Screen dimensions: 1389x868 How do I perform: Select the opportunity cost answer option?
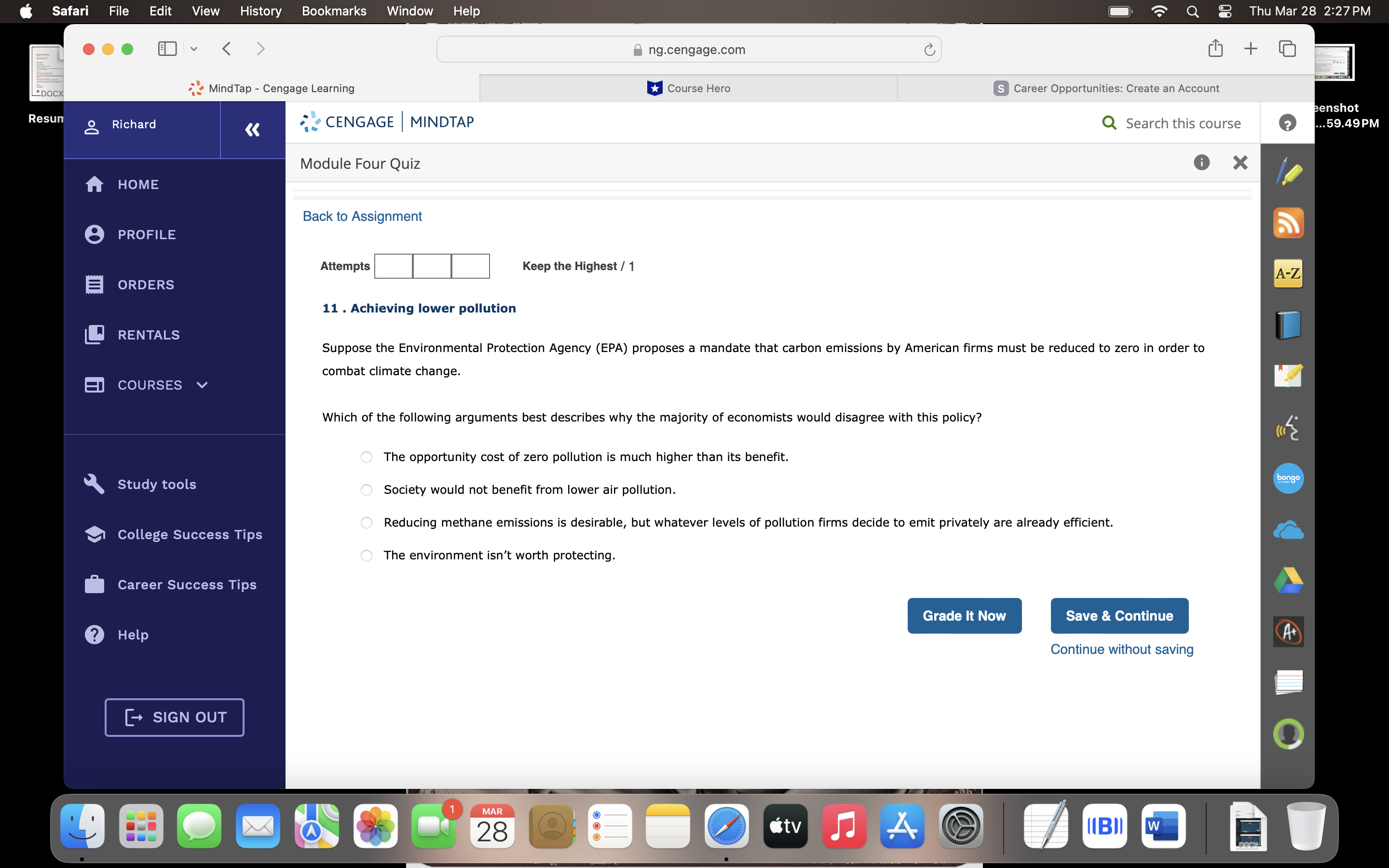[x=366, y=457]
